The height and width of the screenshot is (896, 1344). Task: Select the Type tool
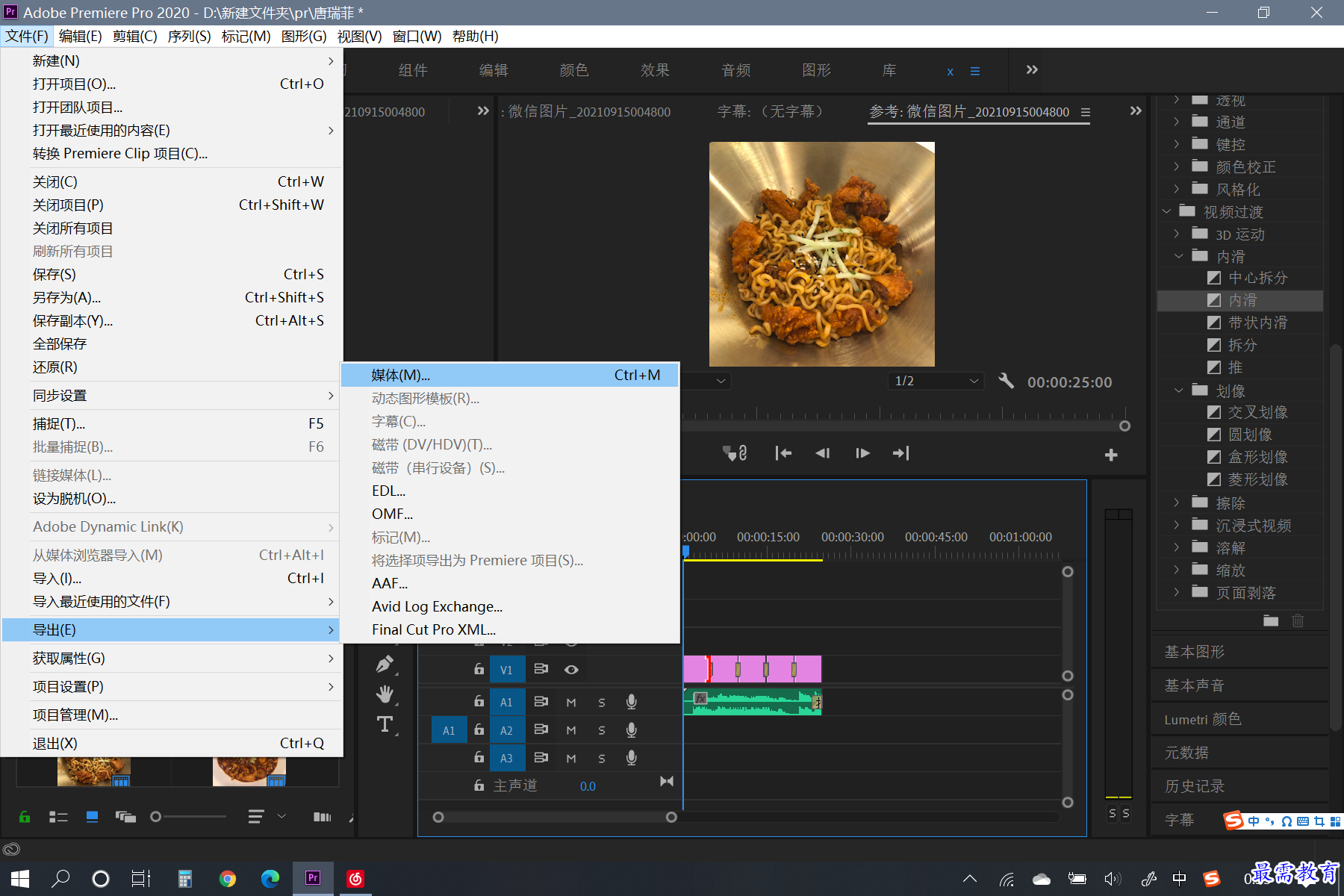click(385, 724)
